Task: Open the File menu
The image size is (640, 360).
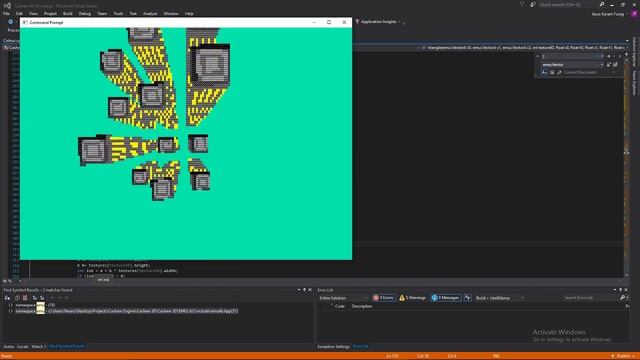Action: coord(6,13)
